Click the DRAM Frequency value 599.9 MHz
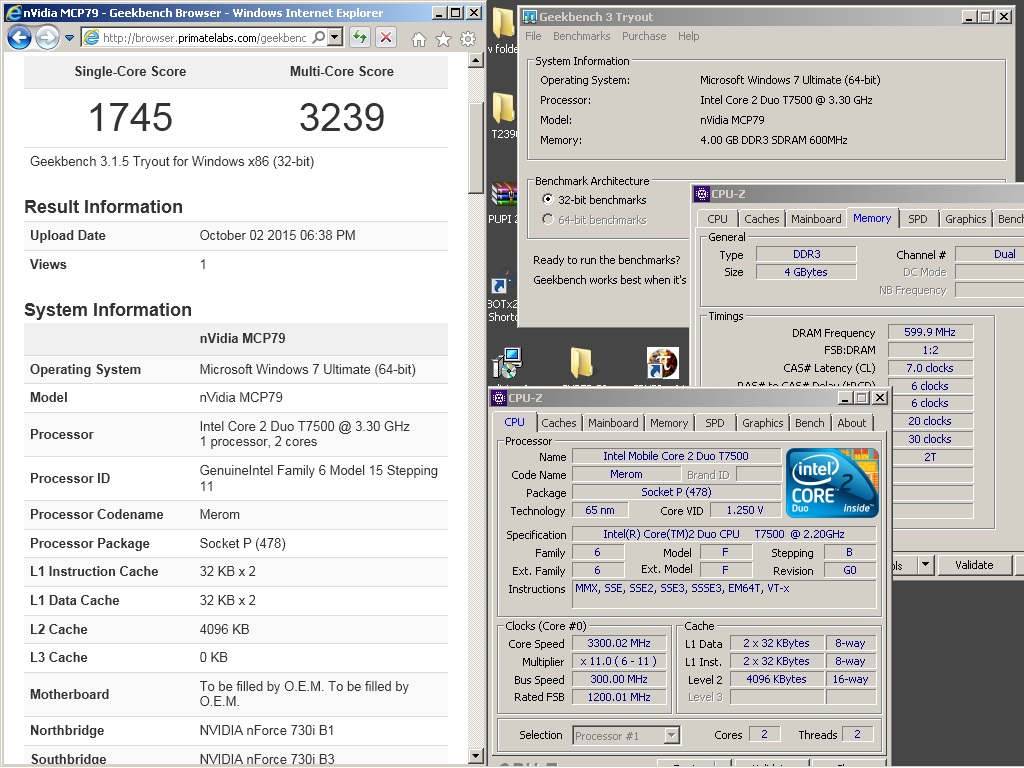Viewport: 1024px width, 768px height. pos(930,332)
